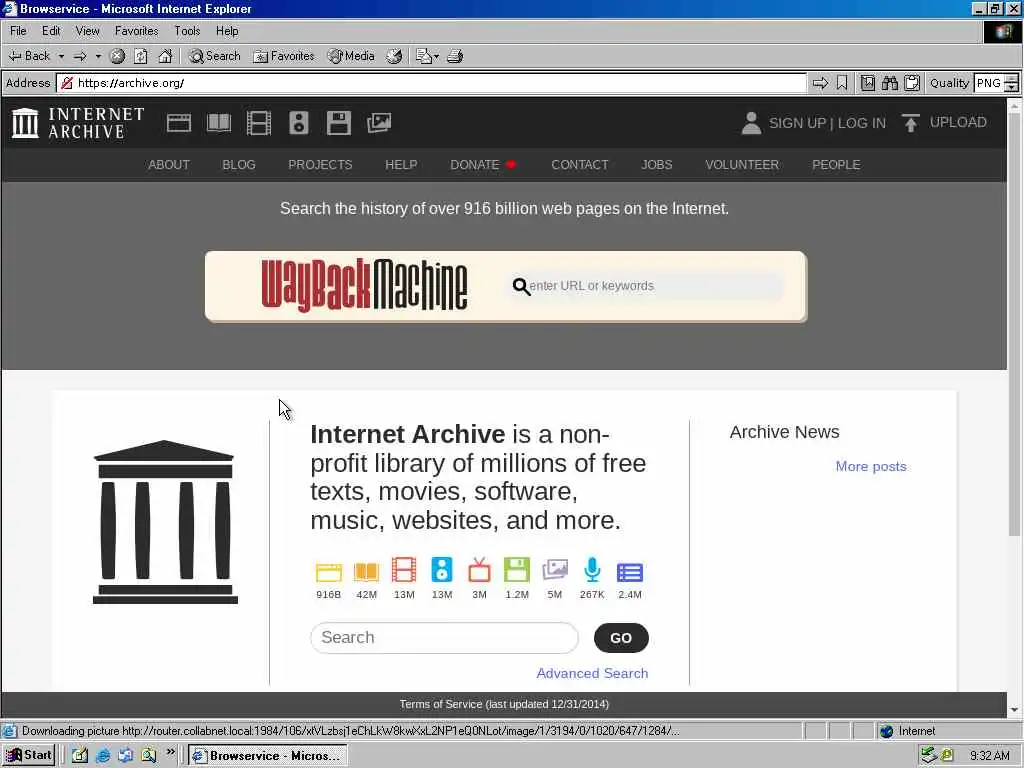Screen dimensions: 1024x768
Task: Open the Media toolbar button
Action: click(351, 56)
